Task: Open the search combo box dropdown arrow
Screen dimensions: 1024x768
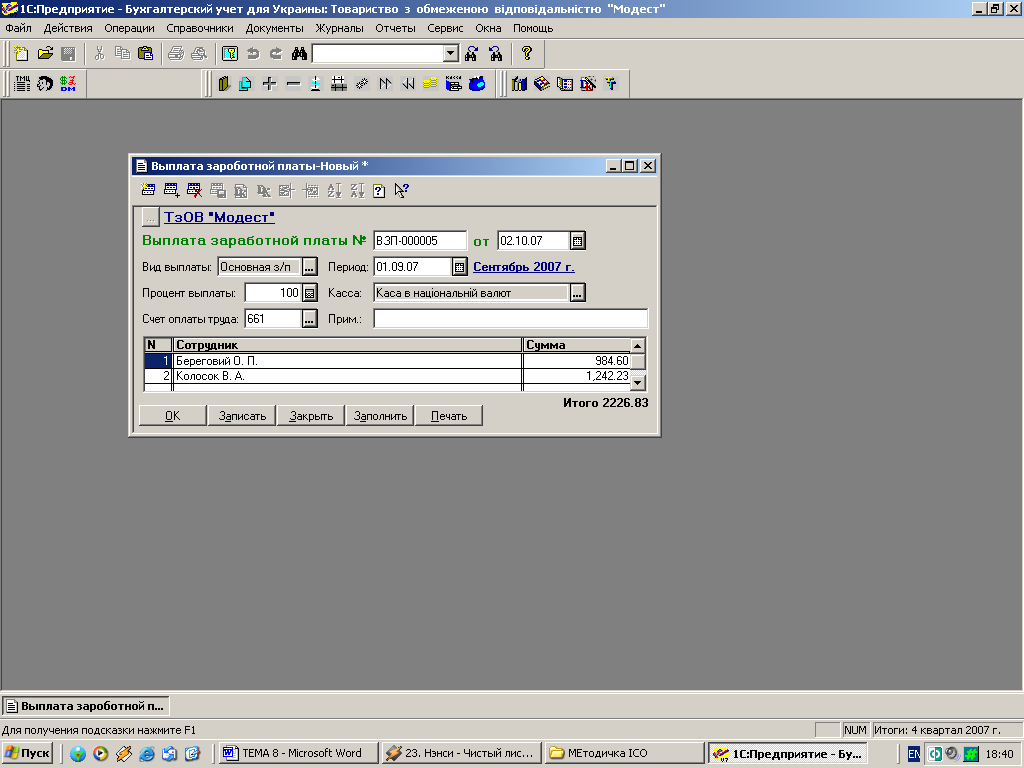Action: coord(451,54)
